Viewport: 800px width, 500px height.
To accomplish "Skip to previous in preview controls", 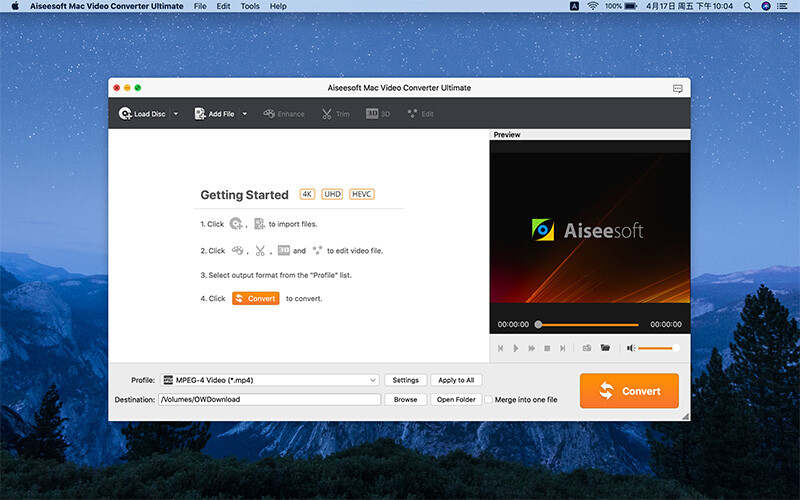I will 501,348.
